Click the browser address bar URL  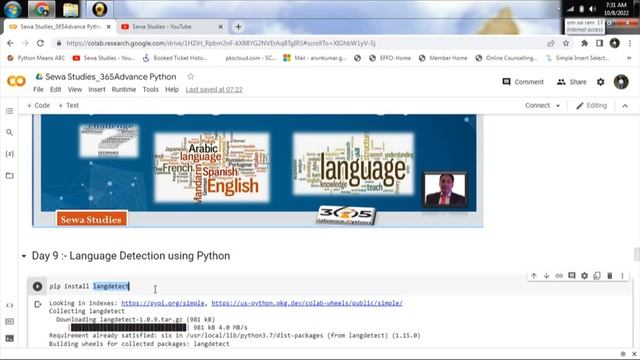click(221, 43)
